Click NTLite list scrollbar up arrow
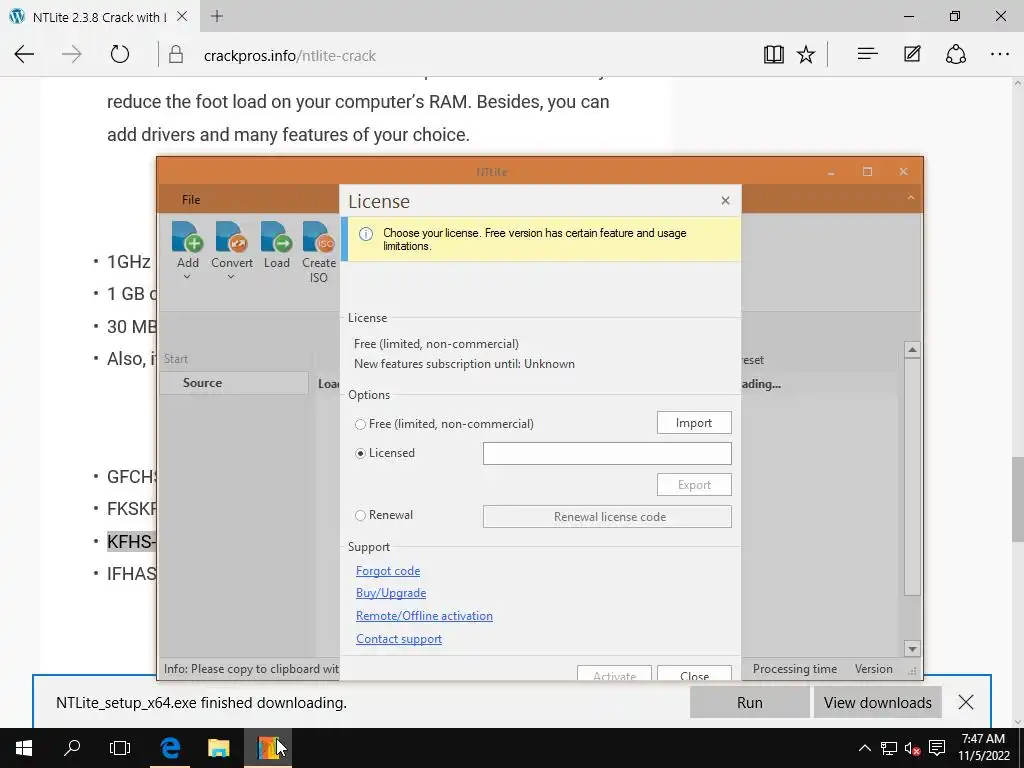The height and width of the screenshot is (768, 1024). 912,351
